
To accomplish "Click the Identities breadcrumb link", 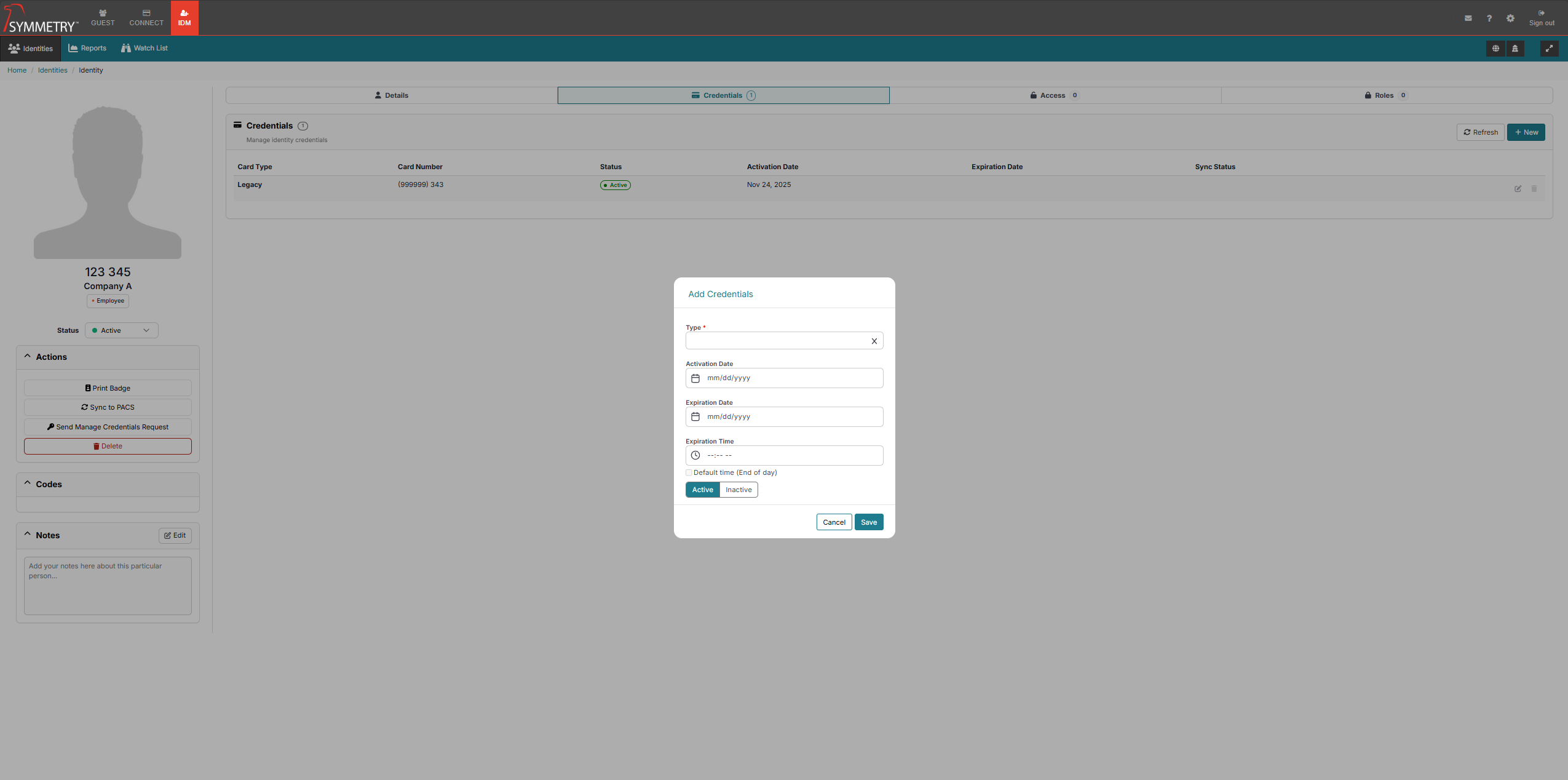I will pos(53,71).
